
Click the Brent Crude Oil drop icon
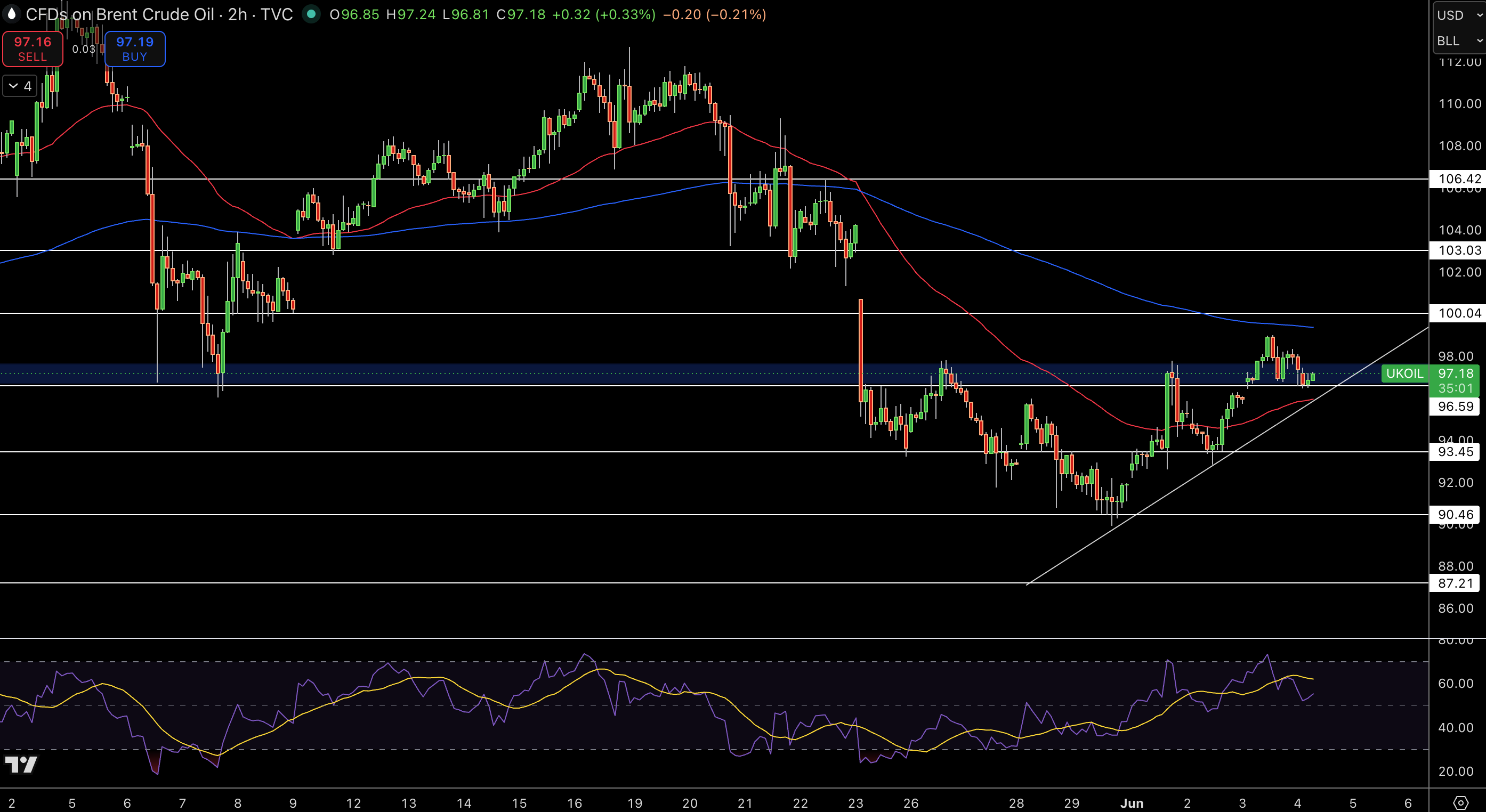(x=11, y=14)
